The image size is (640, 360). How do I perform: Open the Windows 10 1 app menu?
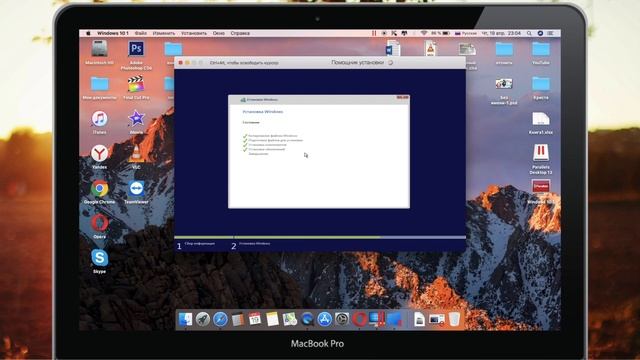[x=113, y=33]
